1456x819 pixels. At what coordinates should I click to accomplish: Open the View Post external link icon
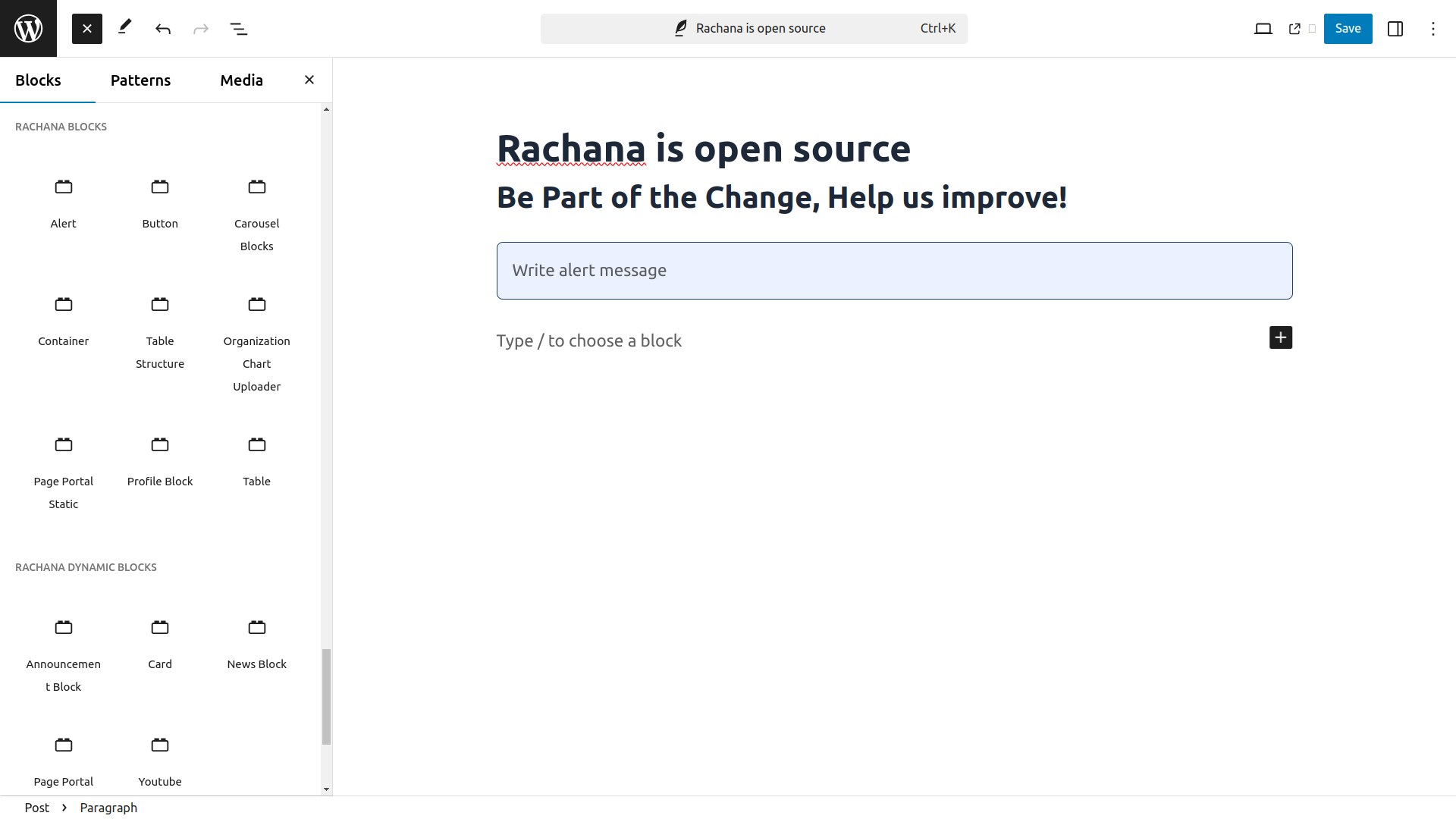(1294, 29)
